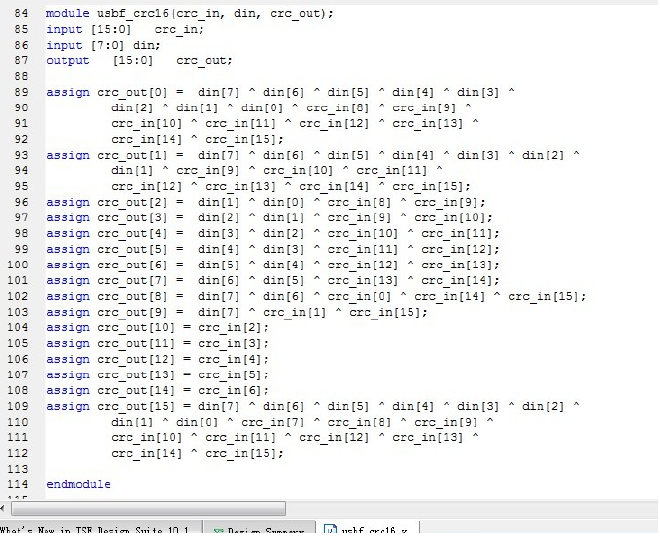The image size is (660, 536).
Task: Click the input [15:0] crc_in declaration
Action: coord(124,29)
